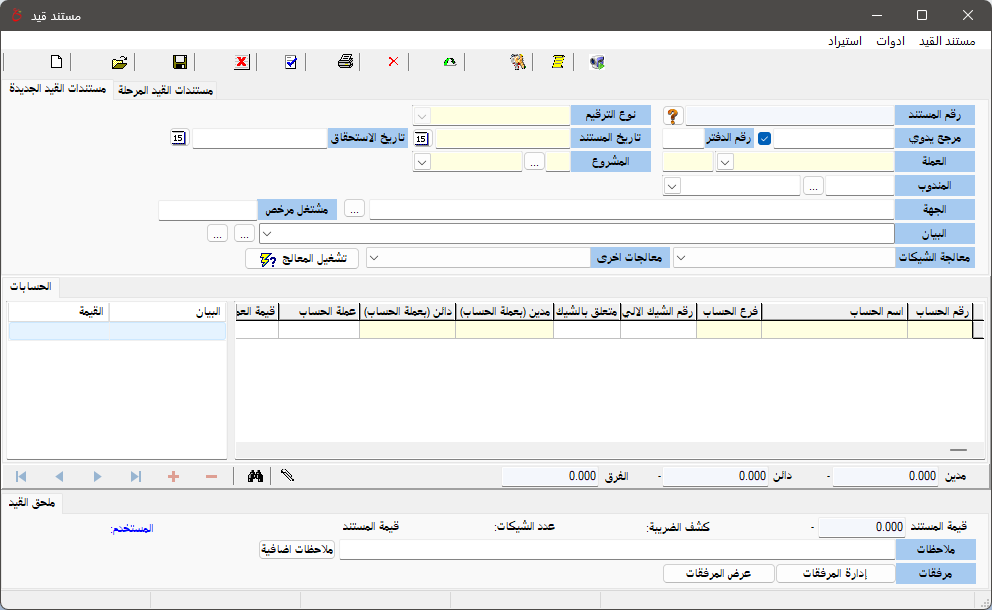Expand the معالجات اخرى dropdown
992x610 pixels.
[x=375, y=258]
